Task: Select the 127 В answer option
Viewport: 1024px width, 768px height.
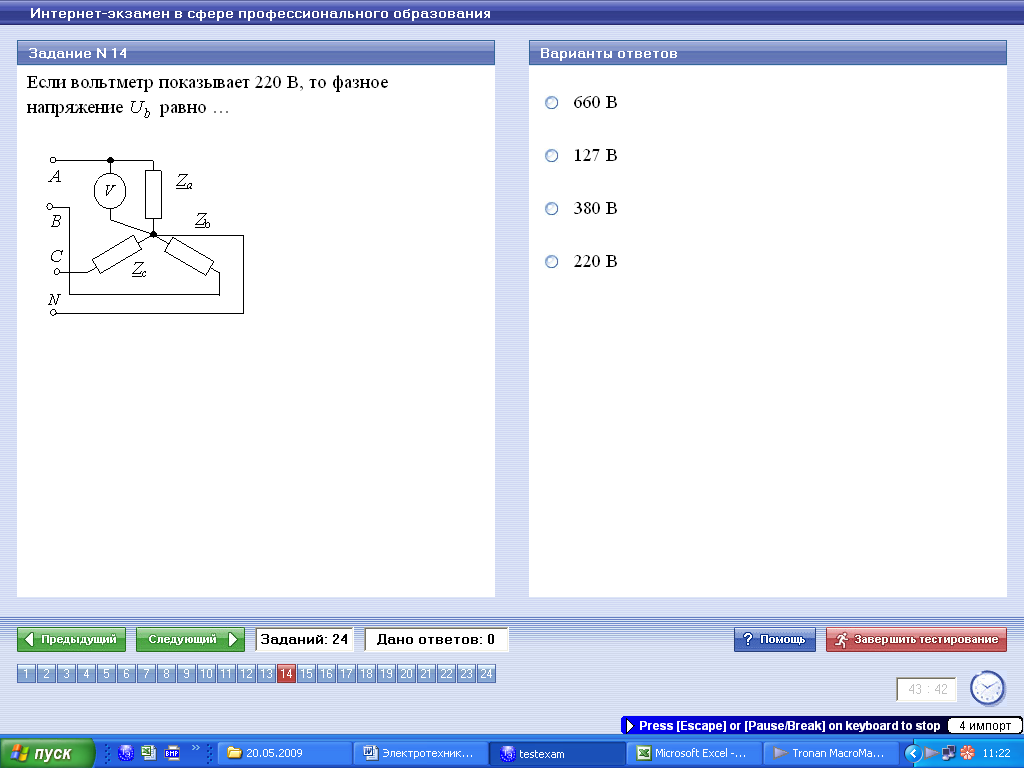Action: 552,155
